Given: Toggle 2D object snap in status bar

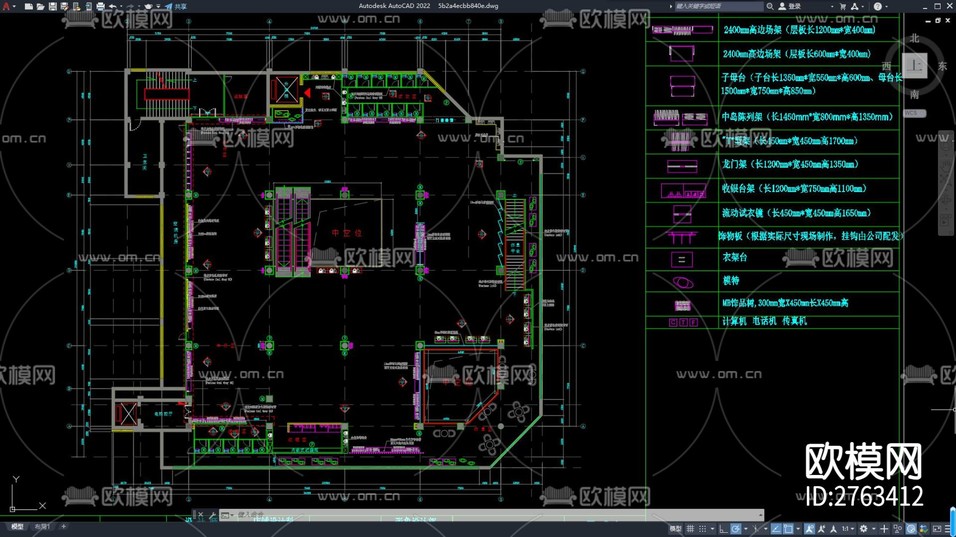Looking at the screenshot, I should (x=788, y=529).
